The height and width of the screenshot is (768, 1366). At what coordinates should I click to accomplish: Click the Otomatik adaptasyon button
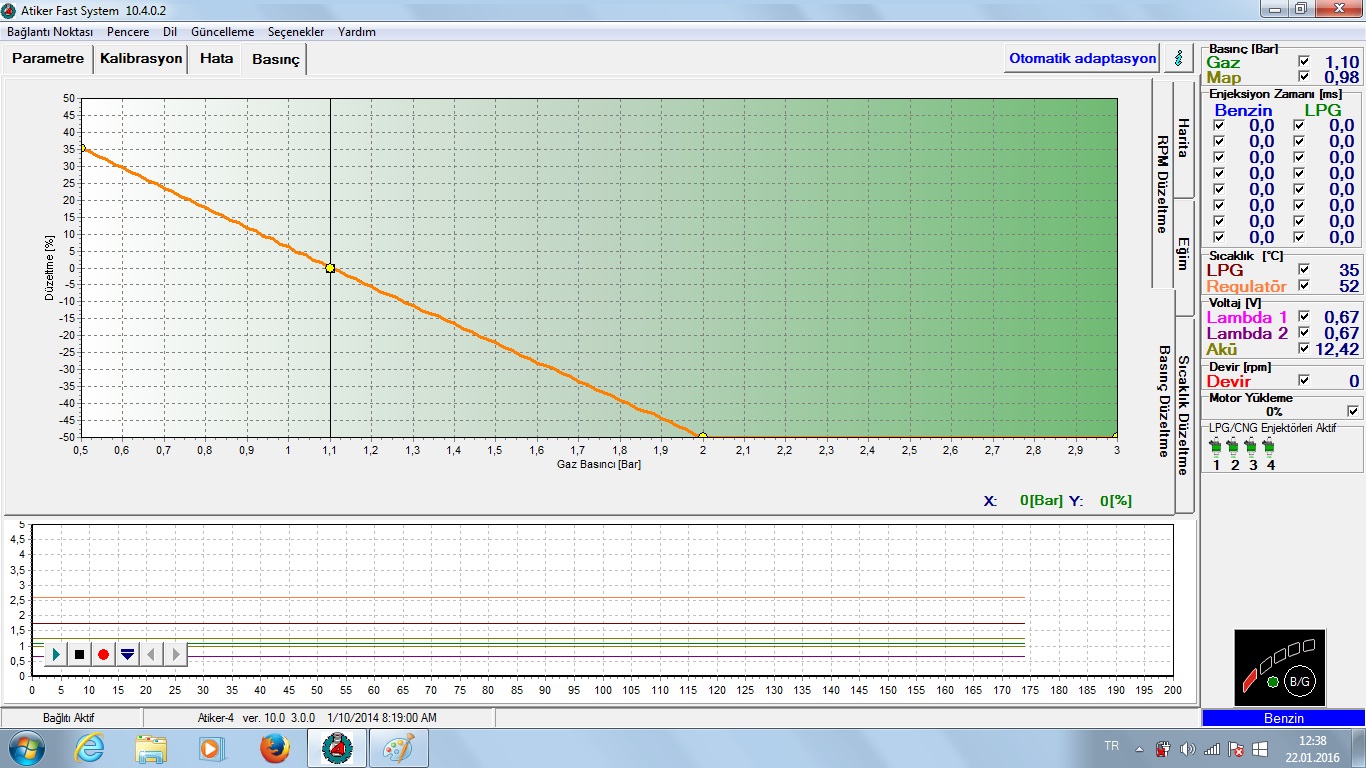coord(1082,58)
